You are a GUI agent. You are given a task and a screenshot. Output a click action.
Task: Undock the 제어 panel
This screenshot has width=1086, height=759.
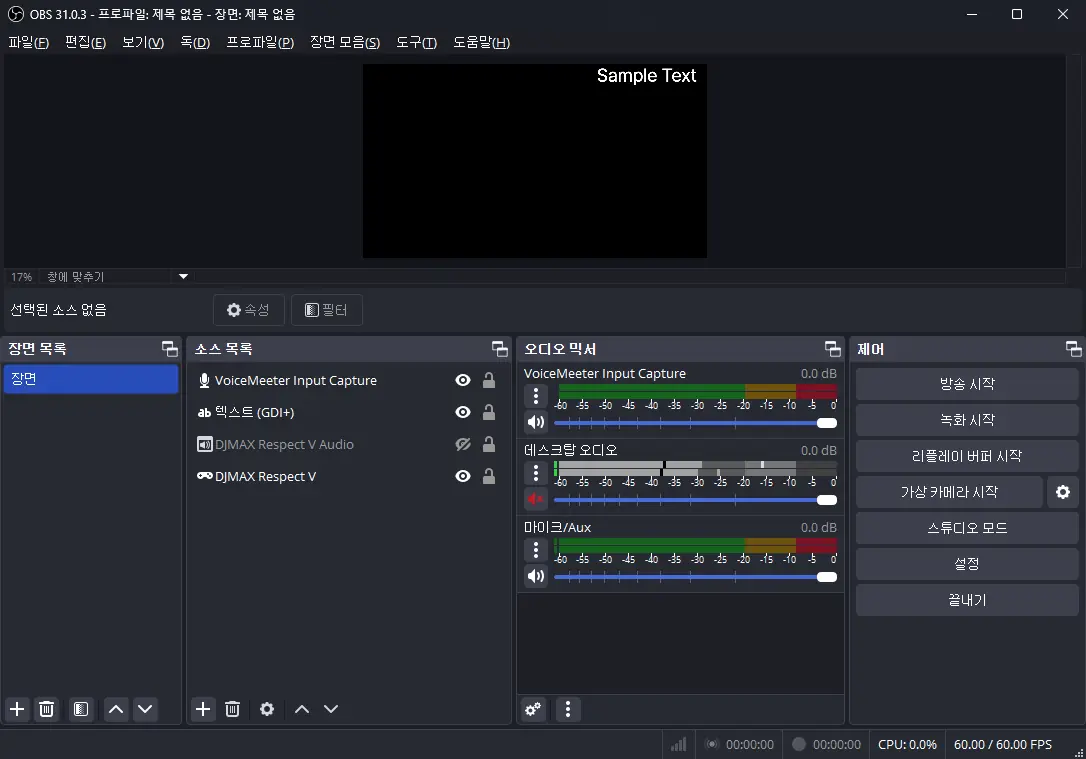1074,348
